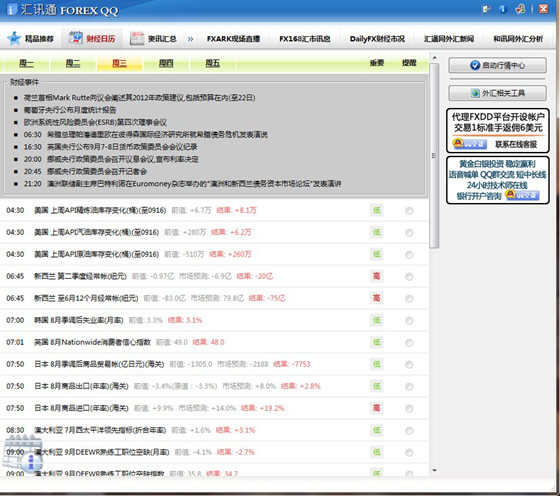Click the vertical scrollbar thumb

click(x=434, y=156)
